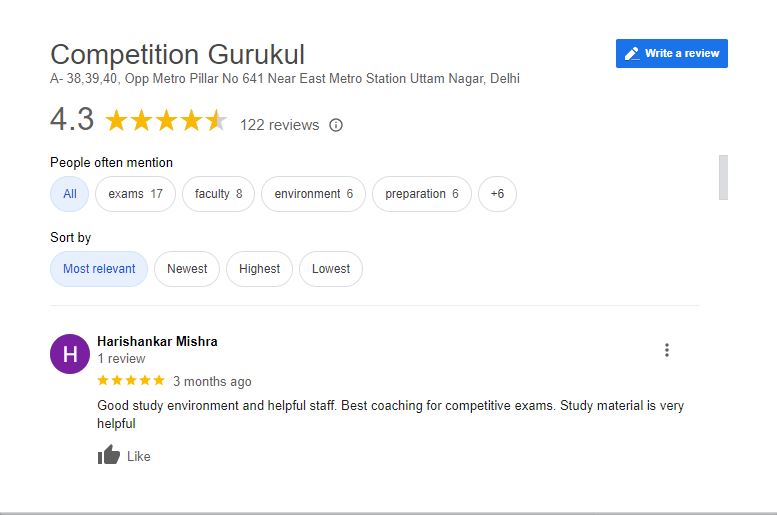Open the three-dot menu for Harishankar's review
The height and width of the screenshot is (515, 777).
[x=667, y=350]
